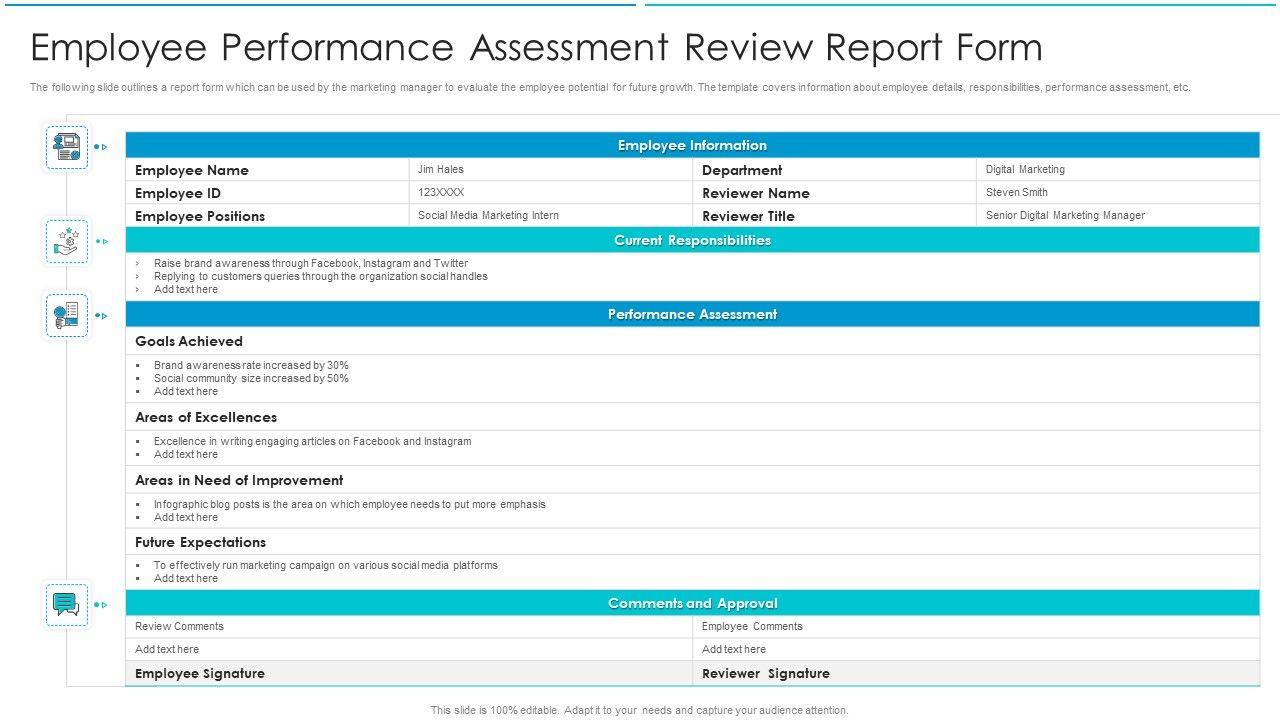Click the 'Review Comments' label
Viewport: 1280px width, 720px height.
179,626
